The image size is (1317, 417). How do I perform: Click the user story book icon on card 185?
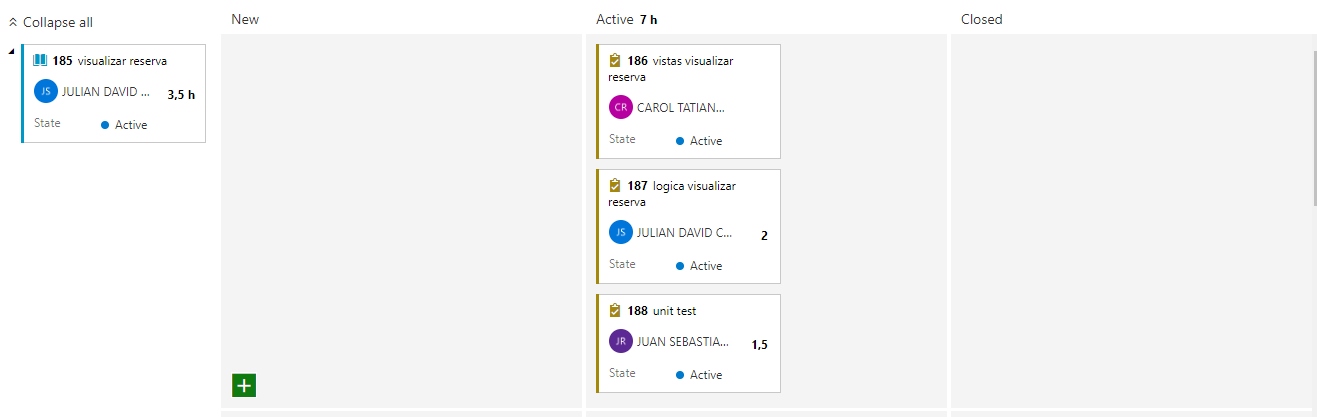tap(40, 60)
